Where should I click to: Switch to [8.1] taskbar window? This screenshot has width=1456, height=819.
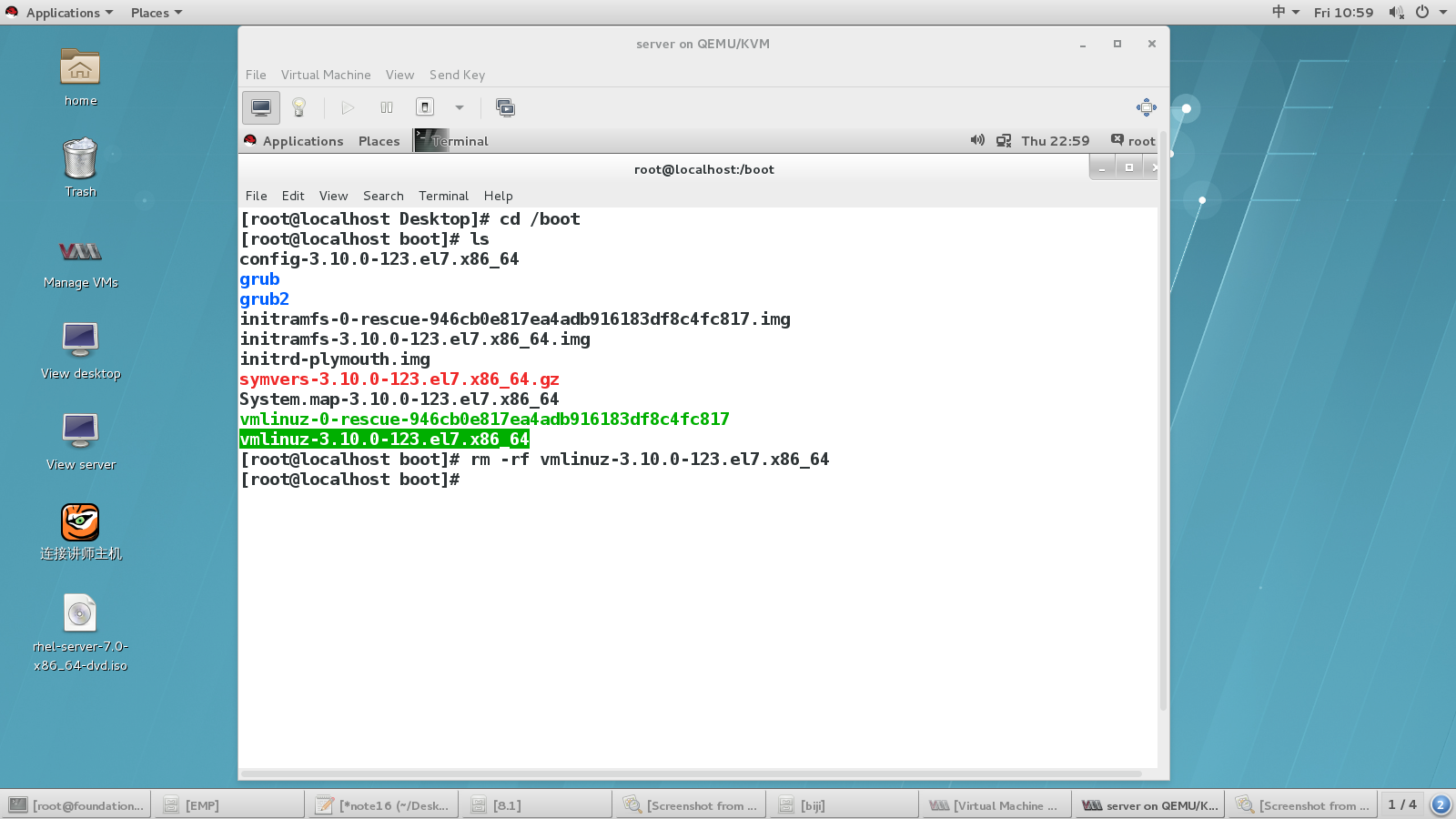(x=537, y=805)
